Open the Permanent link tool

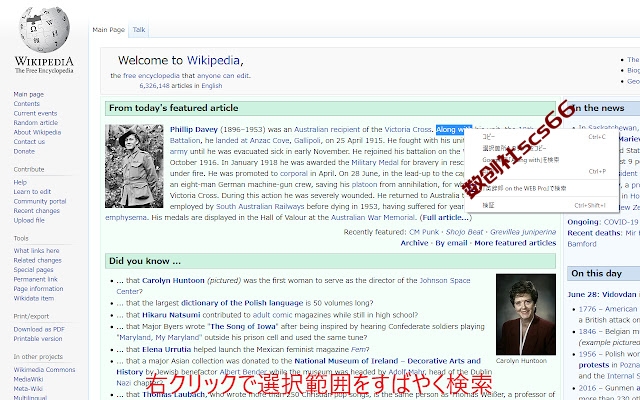36,279
